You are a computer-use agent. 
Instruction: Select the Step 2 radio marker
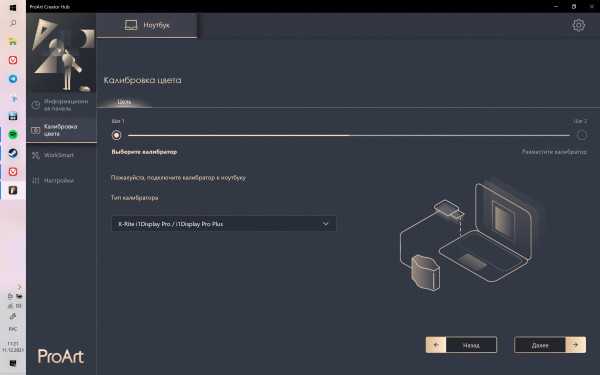582,135
